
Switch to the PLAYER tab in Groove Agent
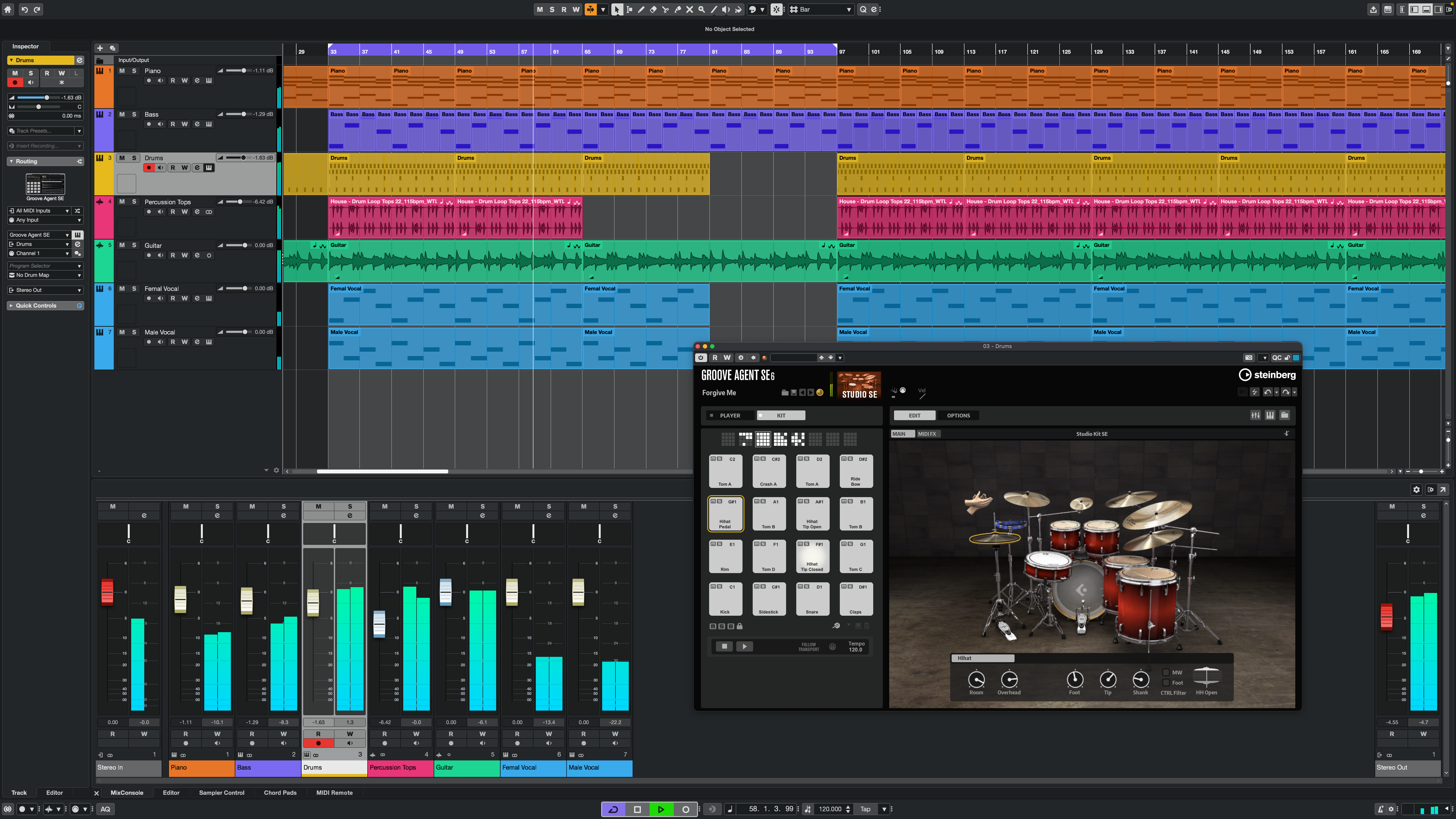730,415
